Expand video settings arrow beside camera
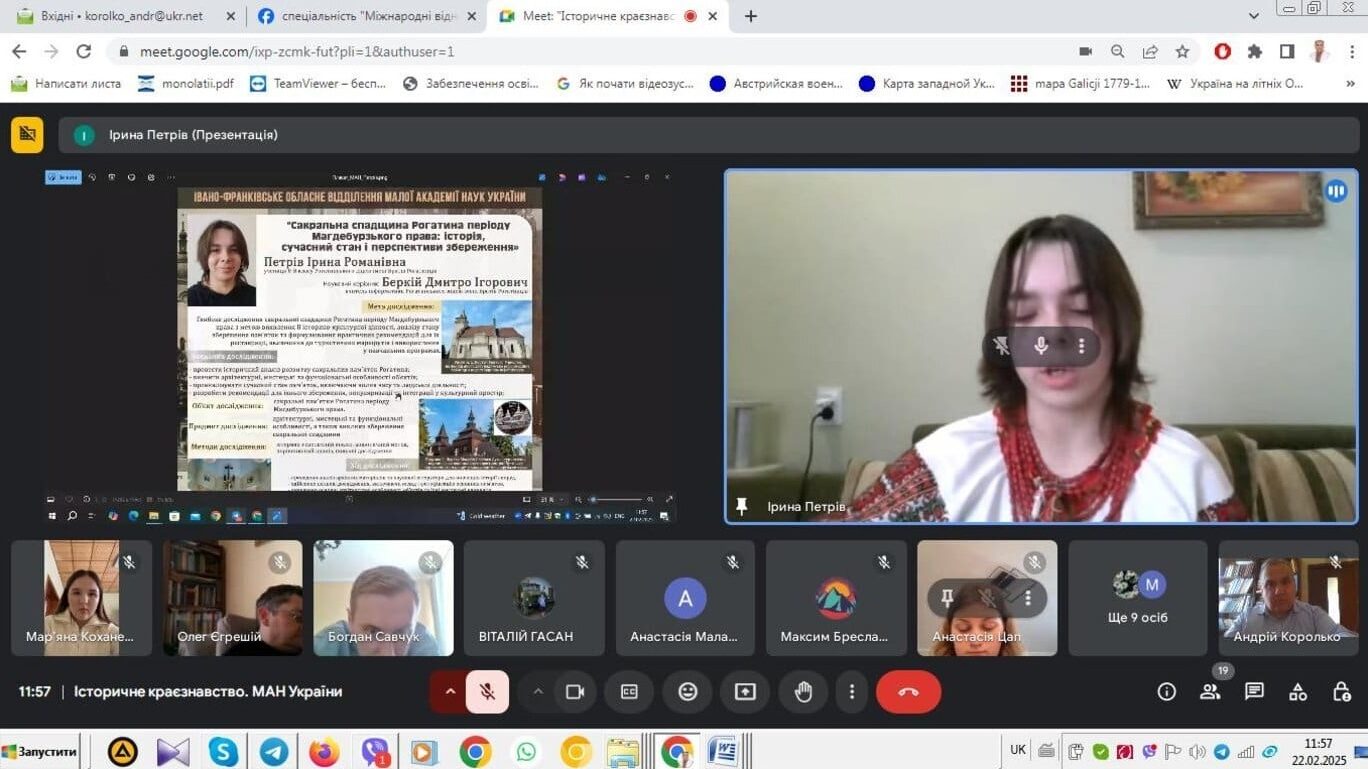The image size is (1368, 769). click(x=538, y=692)
